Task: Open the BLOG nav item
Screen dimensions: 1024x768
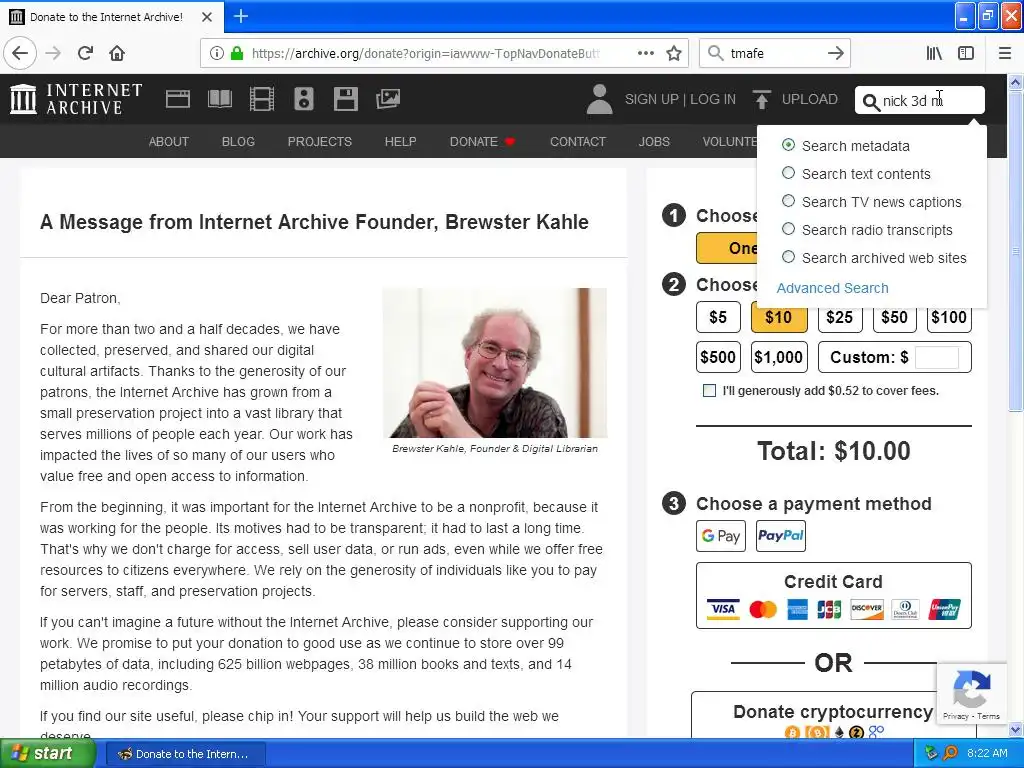Action: [x=238, y=142]
